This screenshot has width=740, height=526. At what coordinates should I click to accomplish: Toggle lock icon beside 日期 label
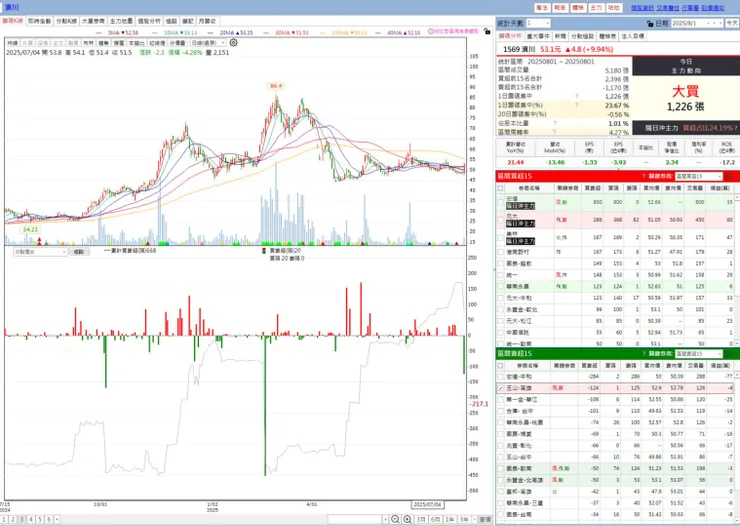(650, 23)
